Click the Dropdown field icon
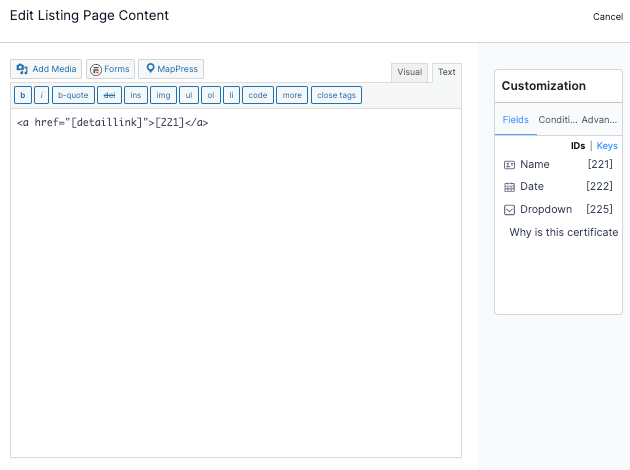630x470 pixels. point(509,210)
